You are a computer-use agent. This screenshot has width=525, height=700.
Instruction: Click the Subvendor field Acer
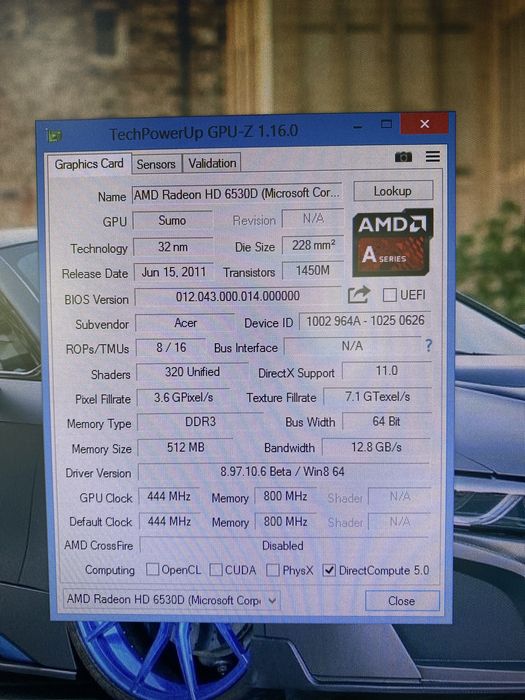185,323
